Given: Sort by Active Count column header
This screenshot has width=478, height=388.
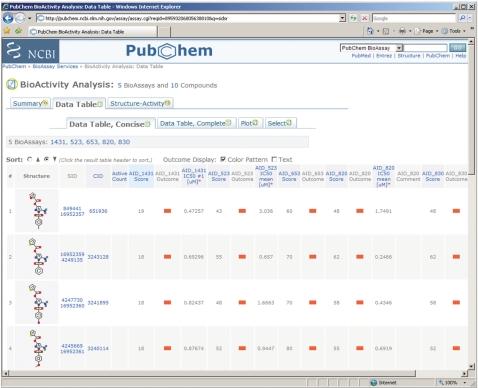Looking at the screenshot, I should [x=119, y=176].
